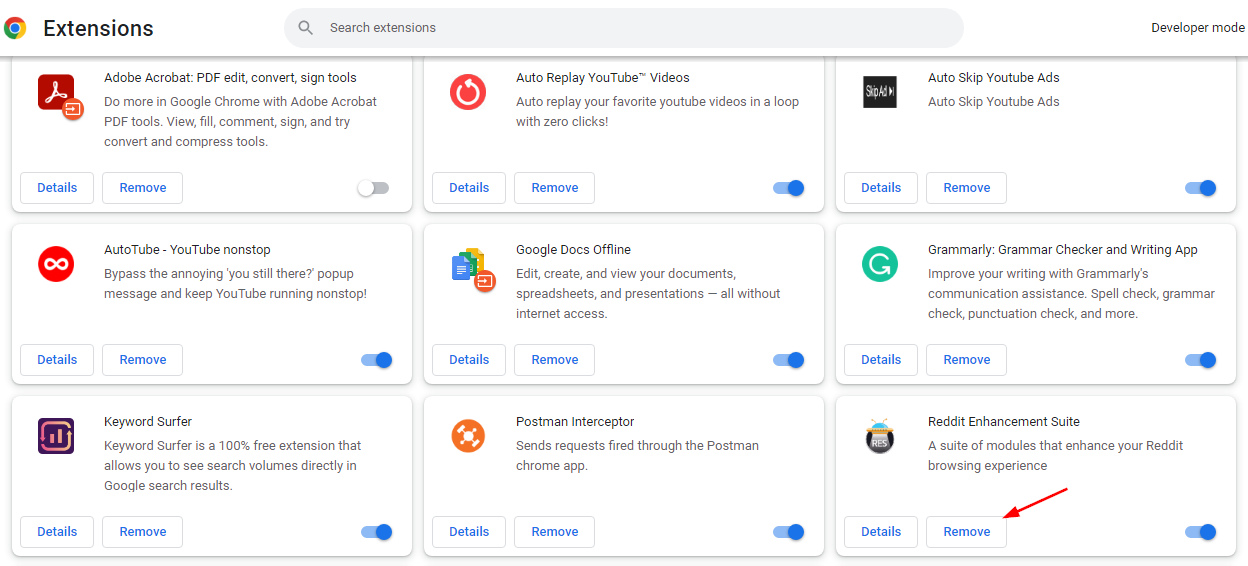Viewport: 1248px width, 566px height.
Task: Turn off Keyword Surfer extension toggle
Action: click(377, 532)
